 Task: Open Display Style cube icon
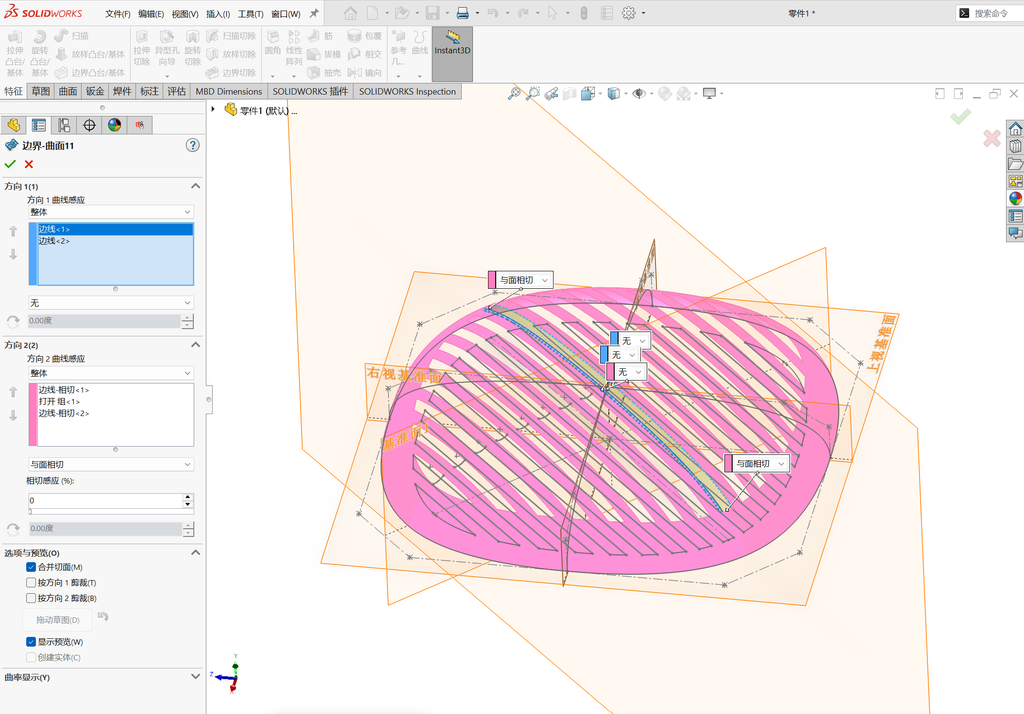point(614,93)
